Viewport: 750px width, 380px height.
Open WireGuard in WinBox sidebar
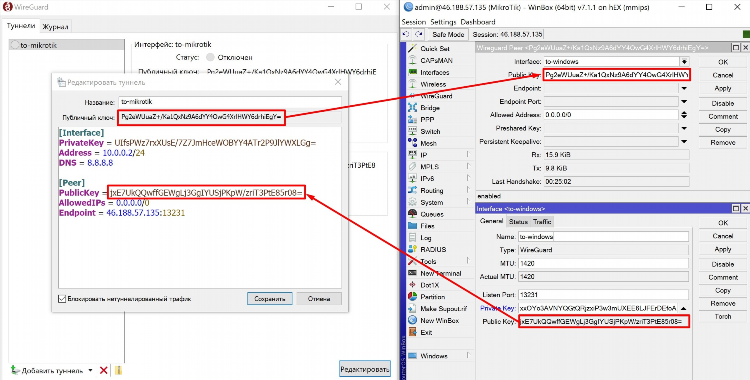[436, 96]
